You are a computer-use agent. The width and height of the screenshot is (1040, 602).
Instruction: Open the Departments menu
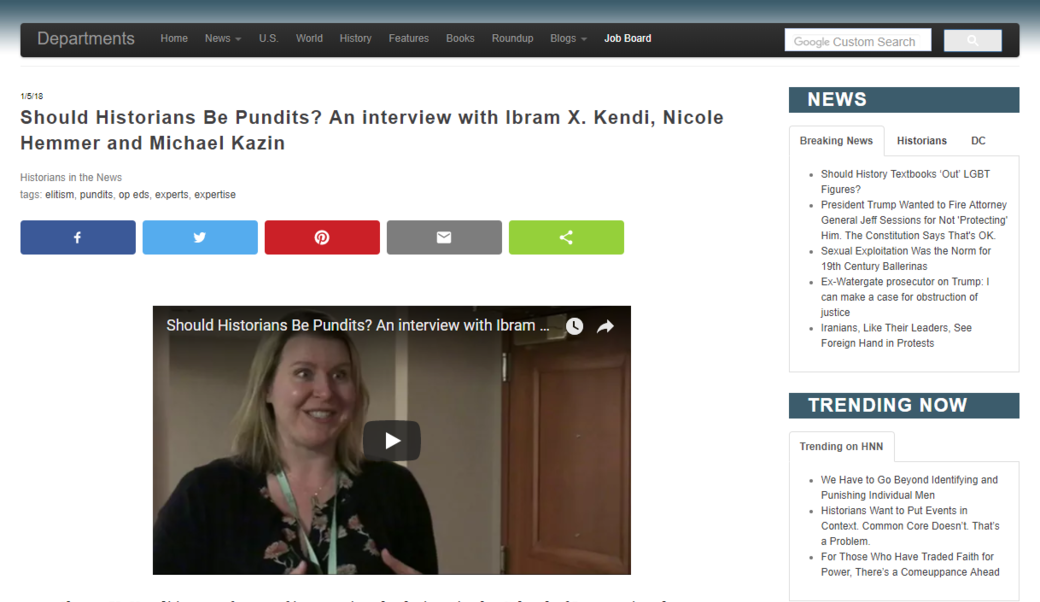86,39
